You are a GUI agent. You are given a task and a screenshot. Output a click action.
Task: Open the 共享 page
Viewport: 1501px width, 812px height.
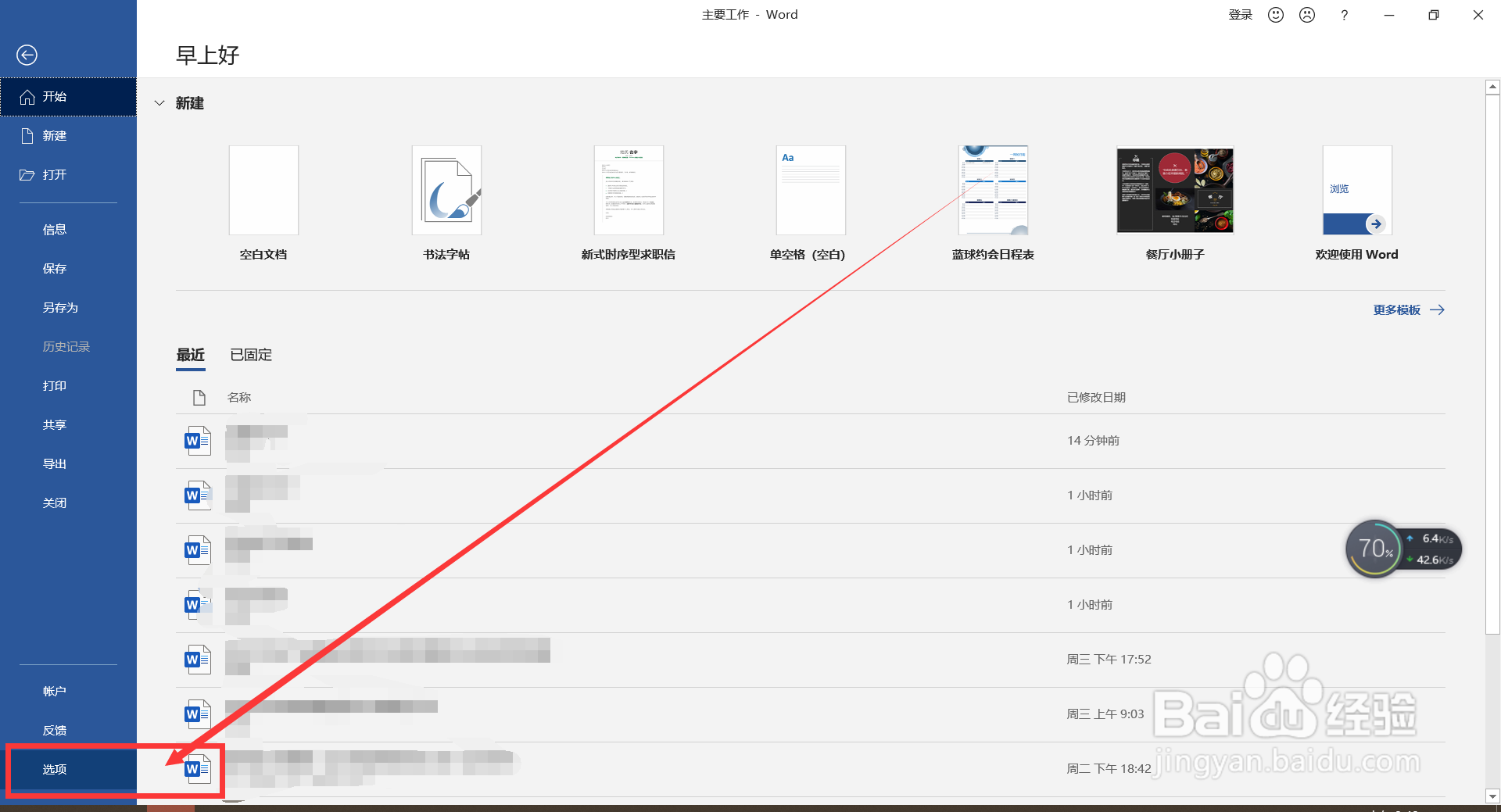(x=68, y=425)
